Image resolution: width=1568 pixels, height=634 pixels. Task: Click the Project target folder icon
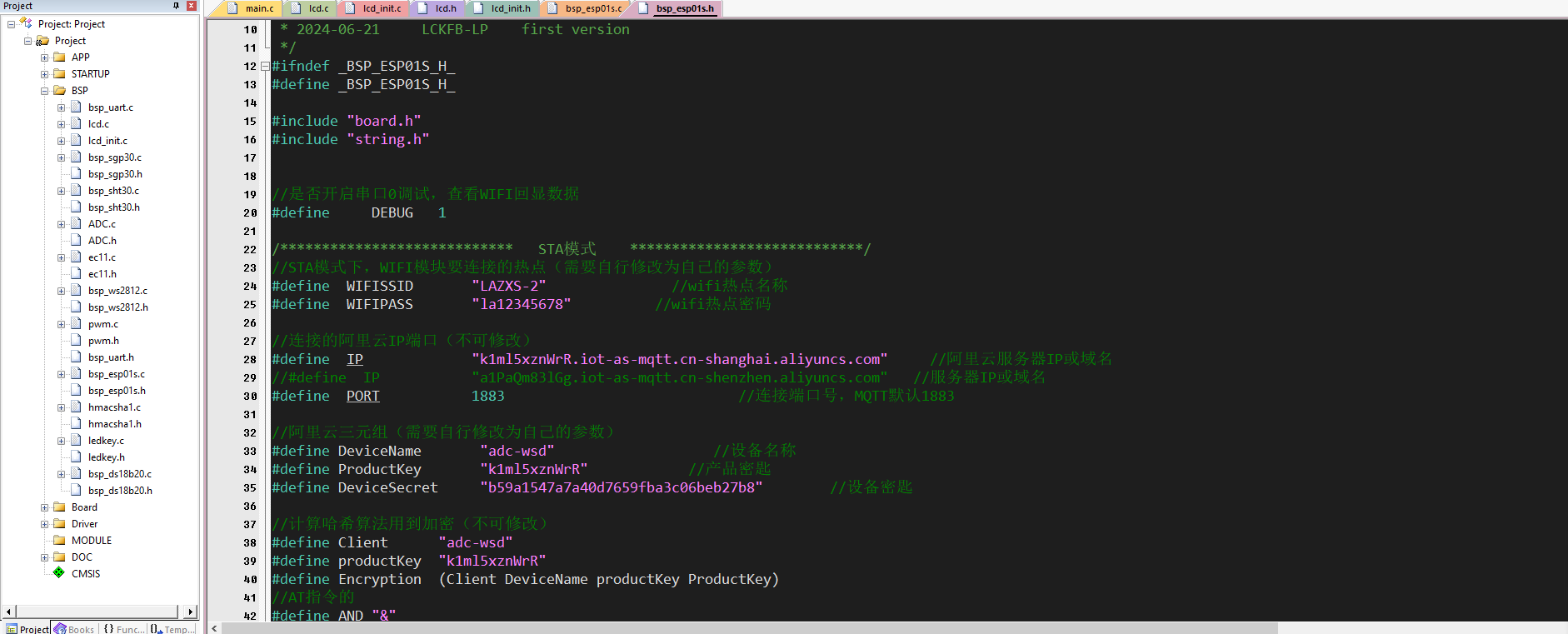[42, 41]
